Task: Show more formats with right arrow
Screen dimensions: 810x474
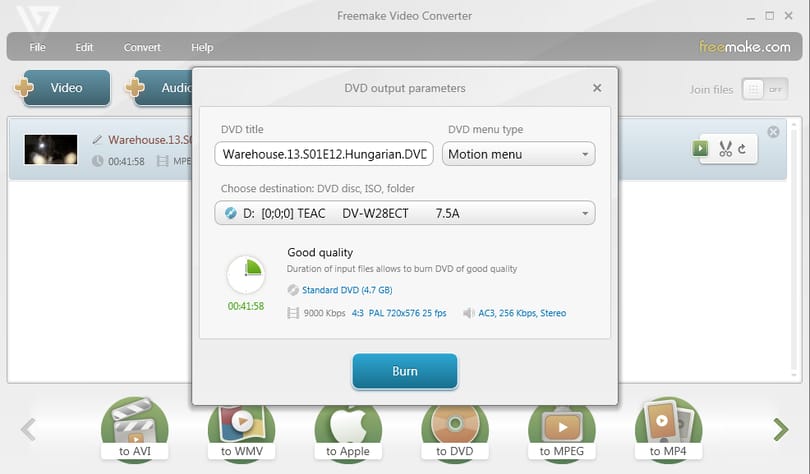Action: pos(781,430)
